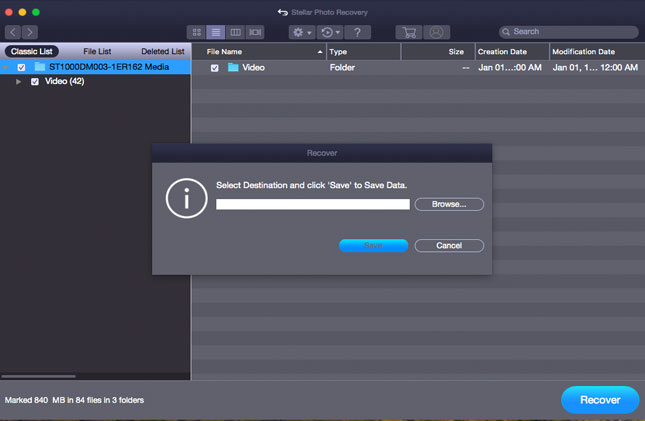Sort by Type column header

coord(364,52)
